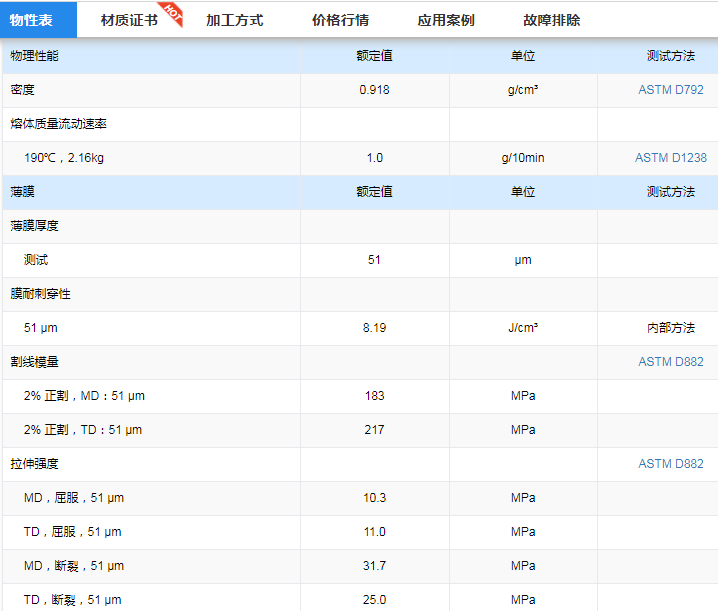The image size is (718, 611).
Task: Select the puncture resistance value 8.19
Action: pyautogui.click(x=374, y=328)
